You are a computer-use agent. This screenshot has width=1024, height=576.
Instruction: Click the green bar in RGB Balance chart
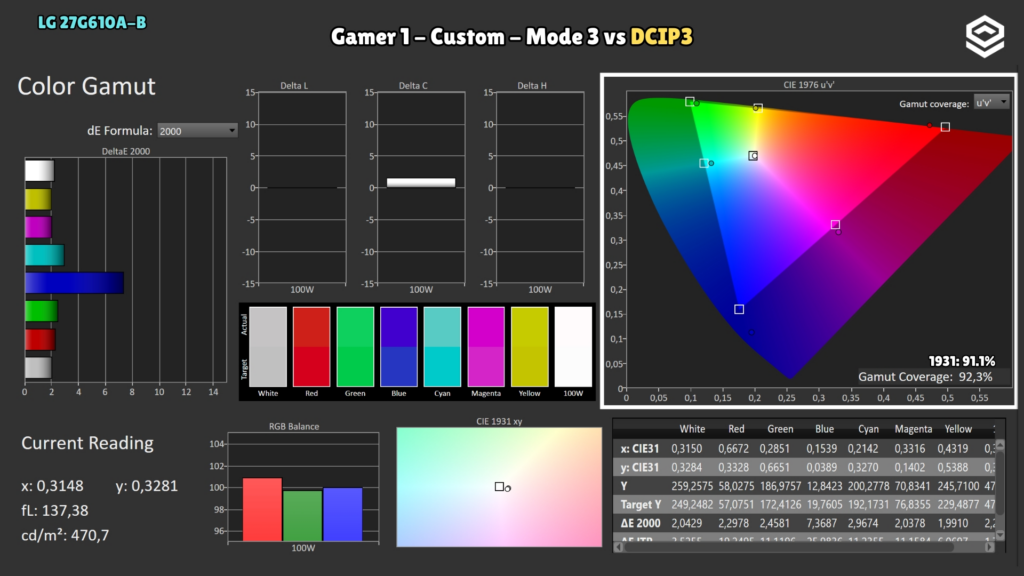tap(302, 516)
